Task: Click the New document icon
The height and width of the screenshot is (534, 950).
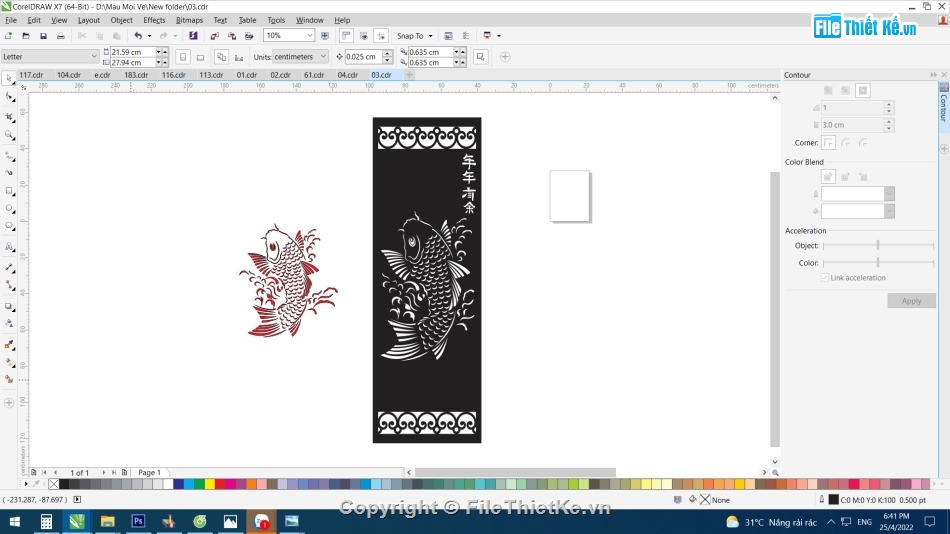Action: [8, 36]
